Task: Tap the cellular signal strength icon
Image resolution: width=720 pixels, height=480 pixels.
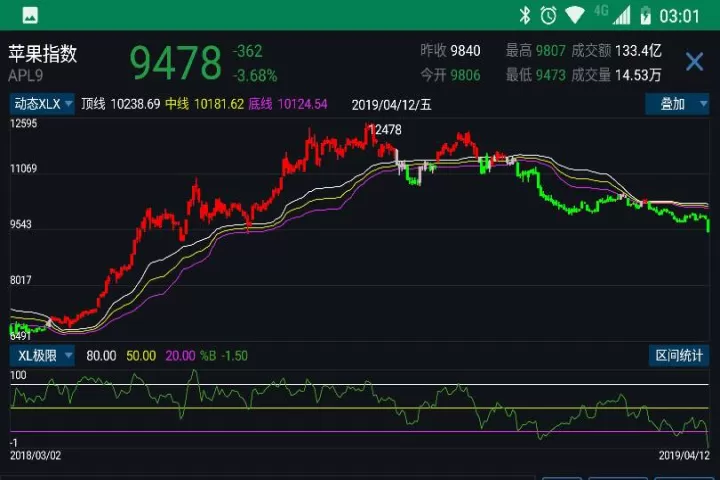Action: [621, 16]
